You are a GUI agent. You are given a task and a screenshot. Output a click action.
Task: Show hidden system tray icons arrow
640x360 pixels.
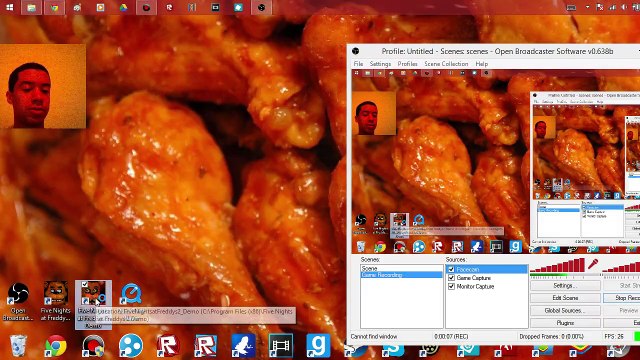587,7
